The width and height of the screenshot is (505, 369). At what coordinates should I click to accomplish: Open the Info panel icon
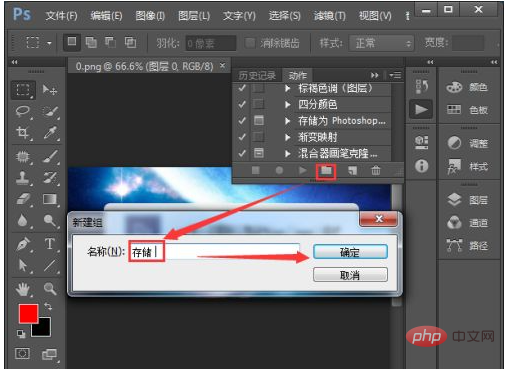(422, 166)
